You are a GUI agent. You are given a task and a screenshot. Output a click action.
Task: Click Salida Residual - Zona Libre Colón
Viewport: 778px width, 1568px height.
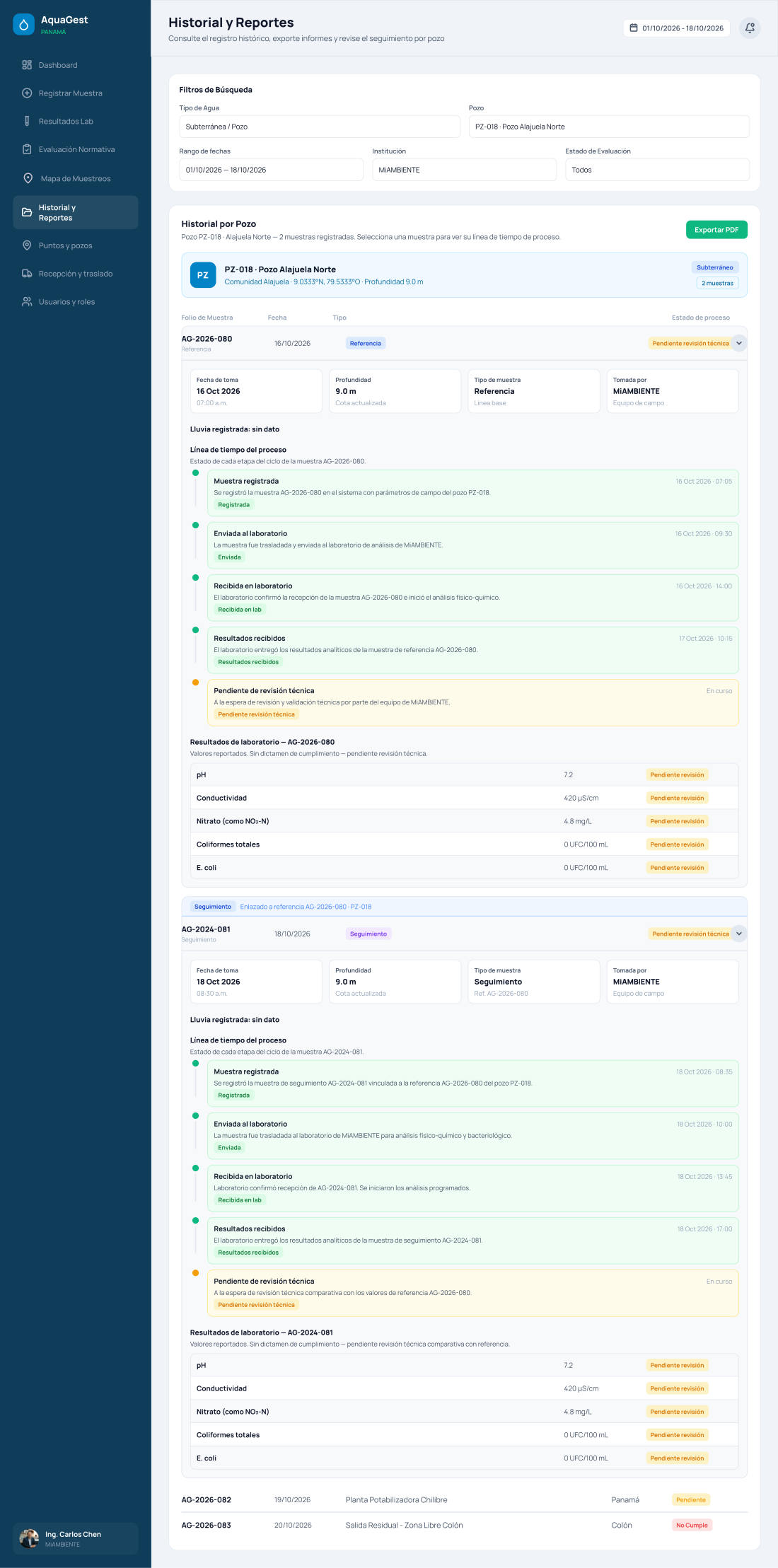(x=405, y=1525)
